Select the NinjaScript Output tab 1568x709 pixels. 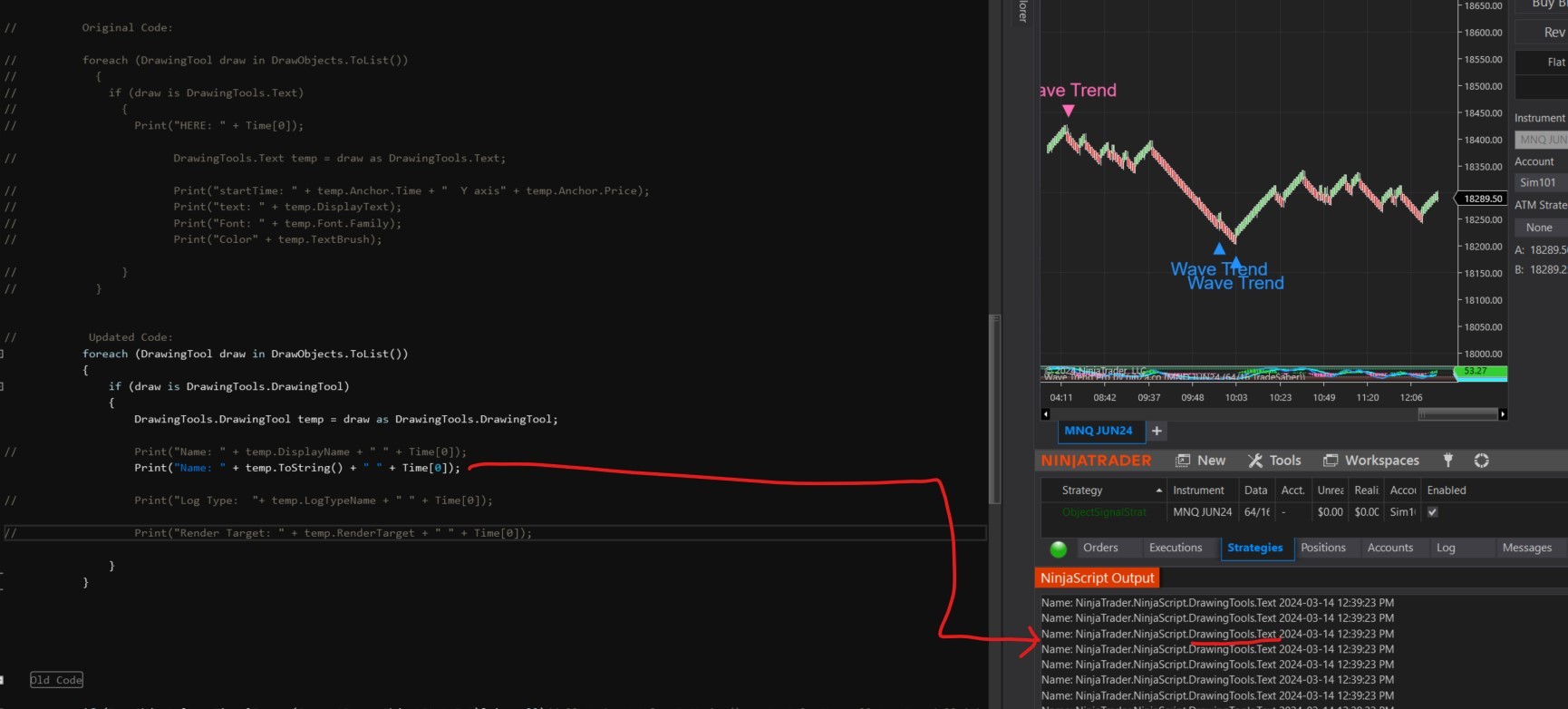tap(1098, 578)
